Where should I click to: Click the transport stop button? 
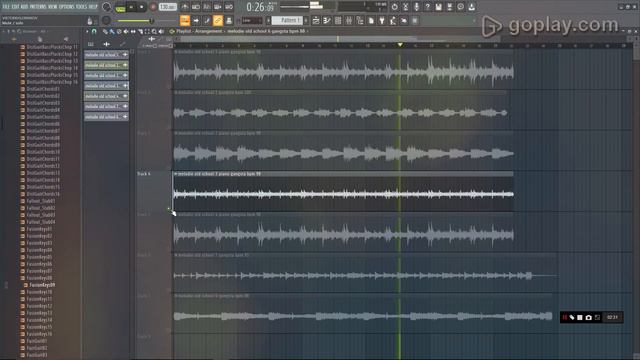coord(141,7)
